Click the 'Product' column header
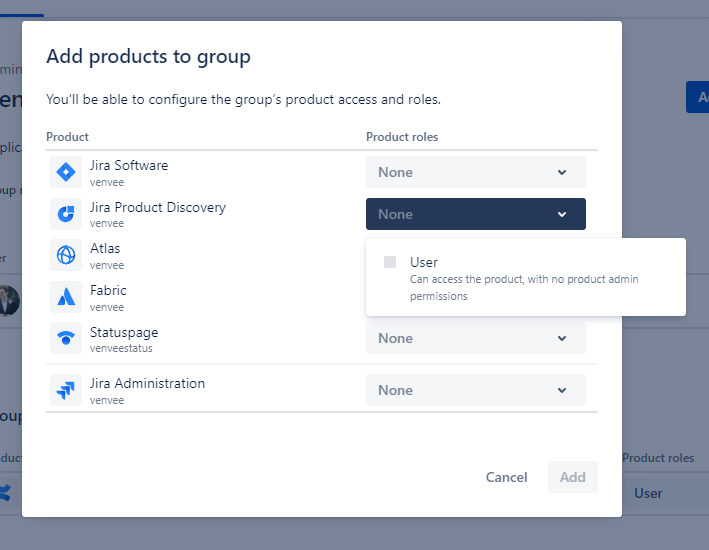 [67, 137]
